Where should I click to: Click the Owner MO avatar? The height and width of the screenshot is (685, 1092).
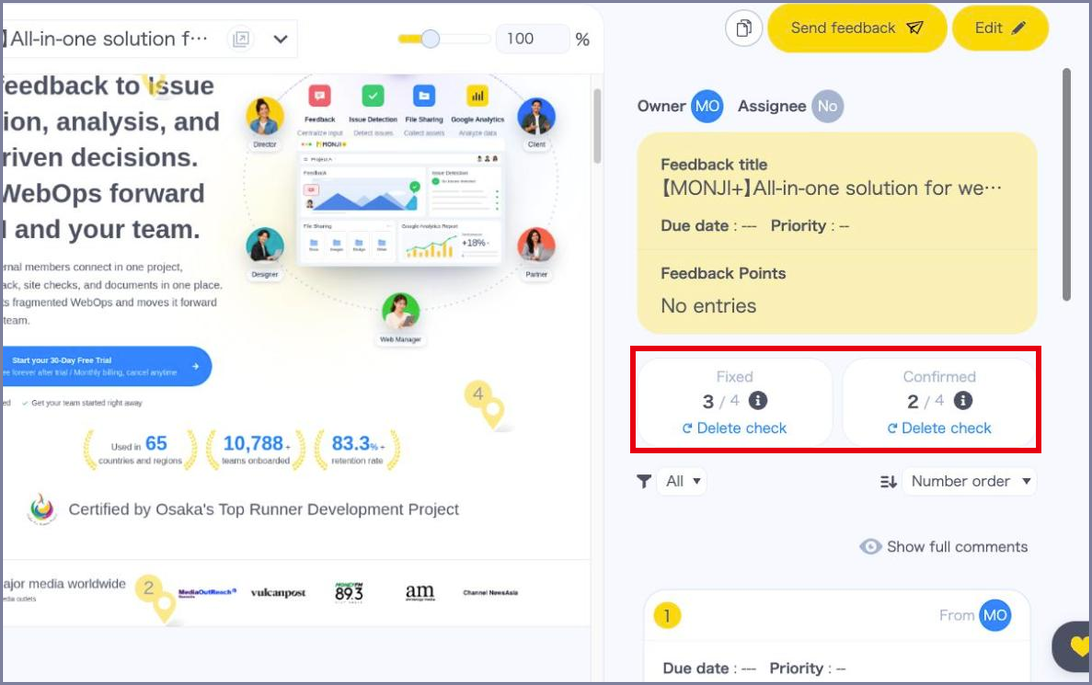(x=707, y=107)
